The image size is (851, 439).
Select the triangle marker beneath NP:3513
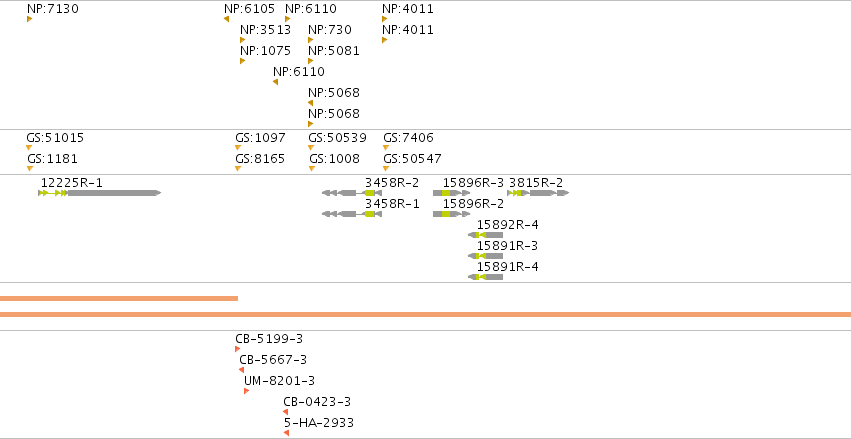[243, 40]
